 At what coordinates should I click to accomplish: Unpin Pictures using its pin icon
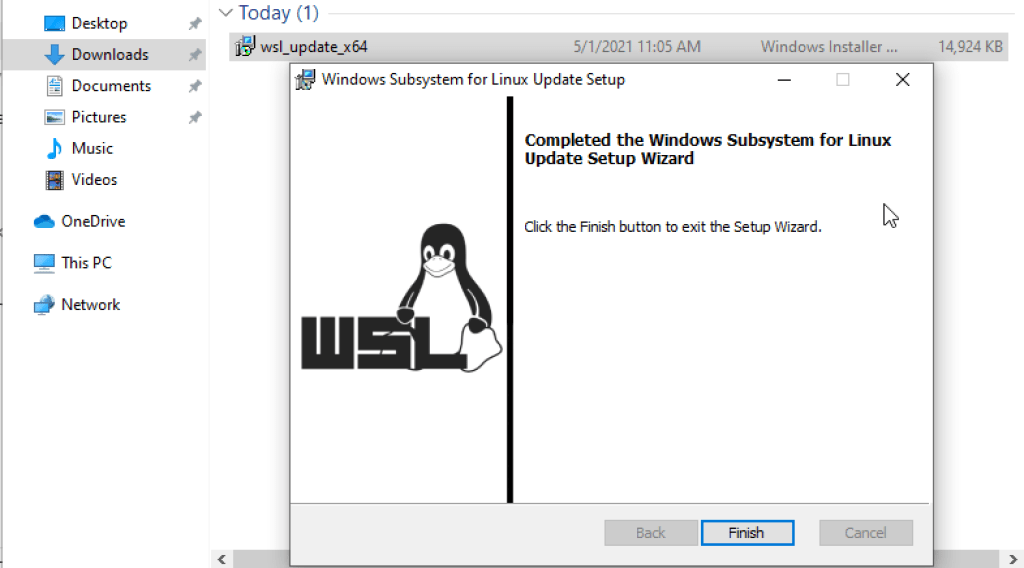[x=195, y=118]
